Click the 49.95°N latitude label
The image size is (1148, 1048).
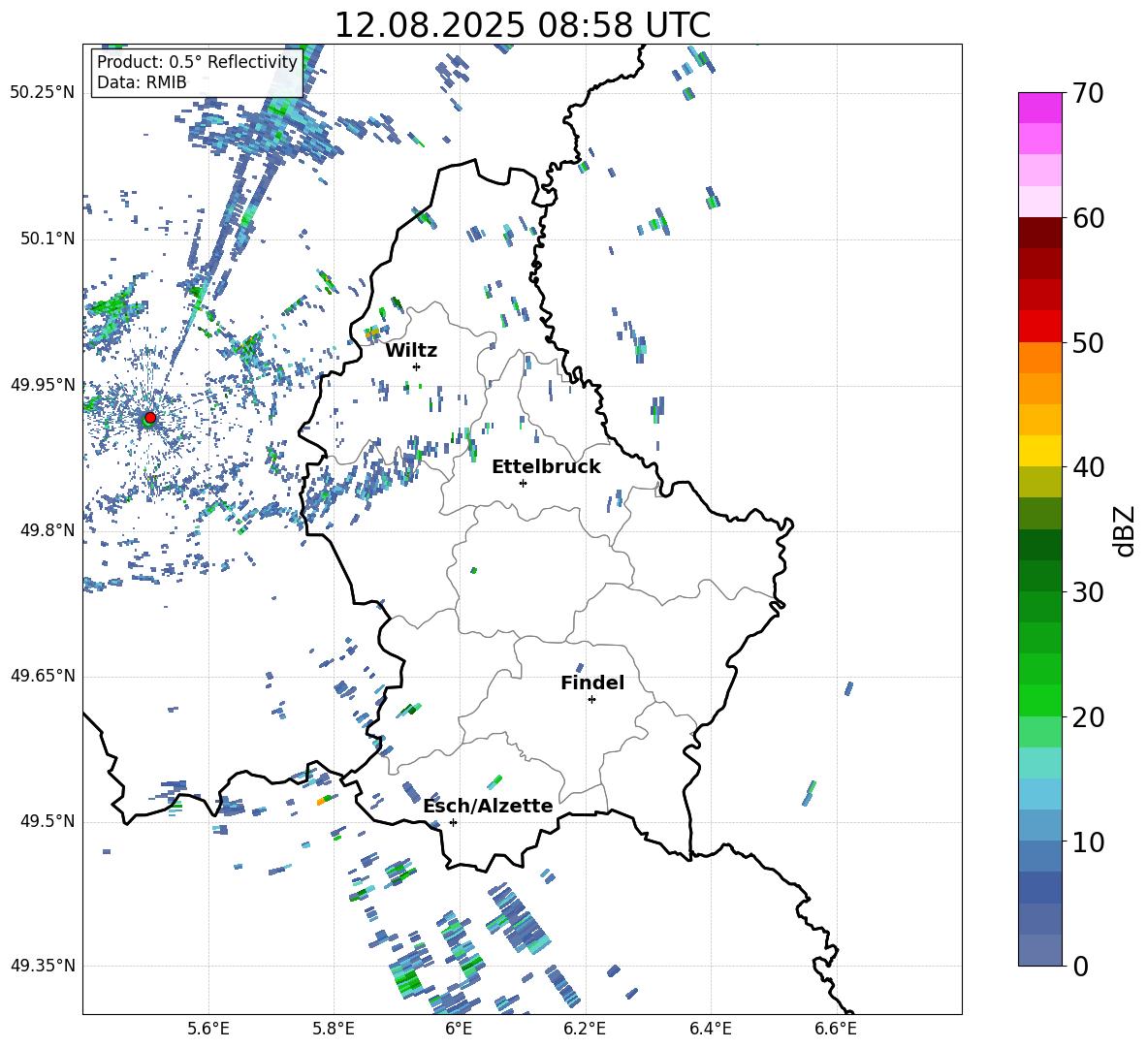coord(43,384)
